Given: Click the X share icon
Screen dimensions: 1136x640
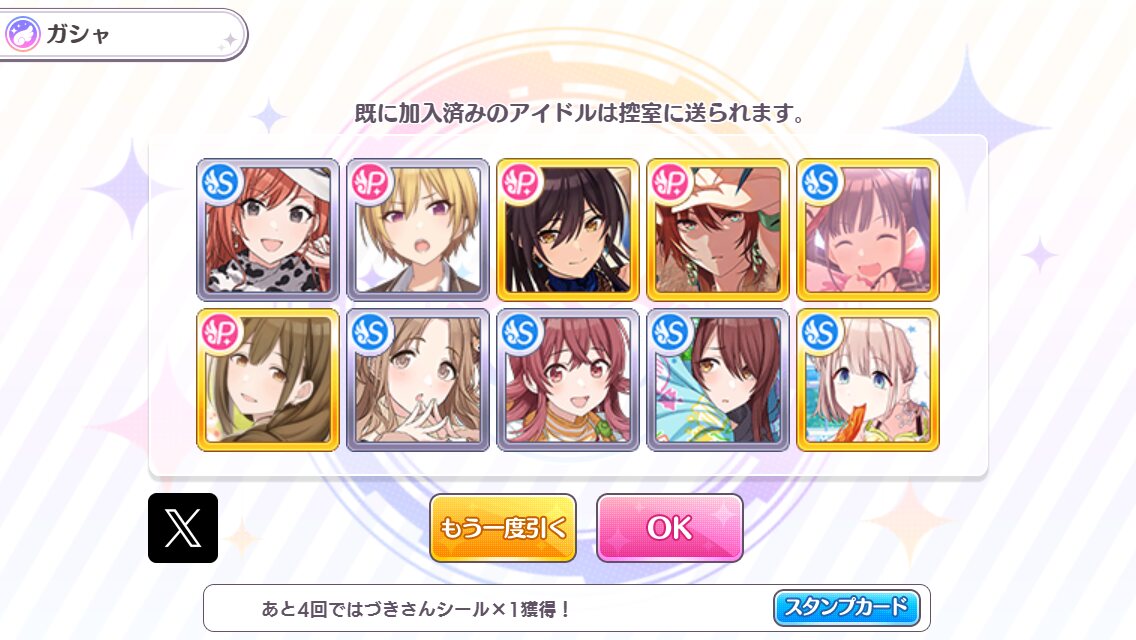Looking at the screenshot, I should (183, 528).
